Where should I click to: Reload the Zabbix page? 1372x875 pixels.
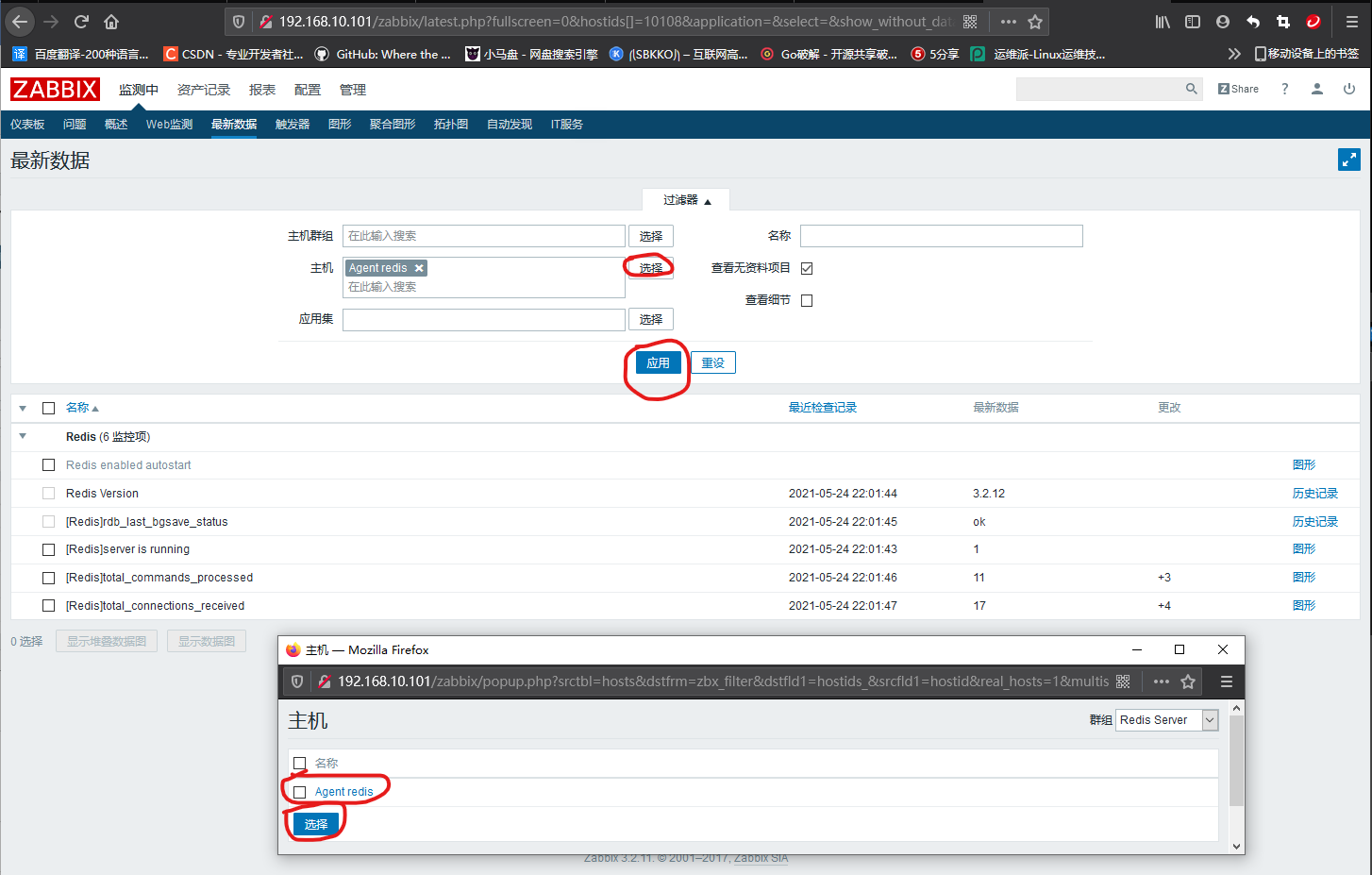point(81,21)
